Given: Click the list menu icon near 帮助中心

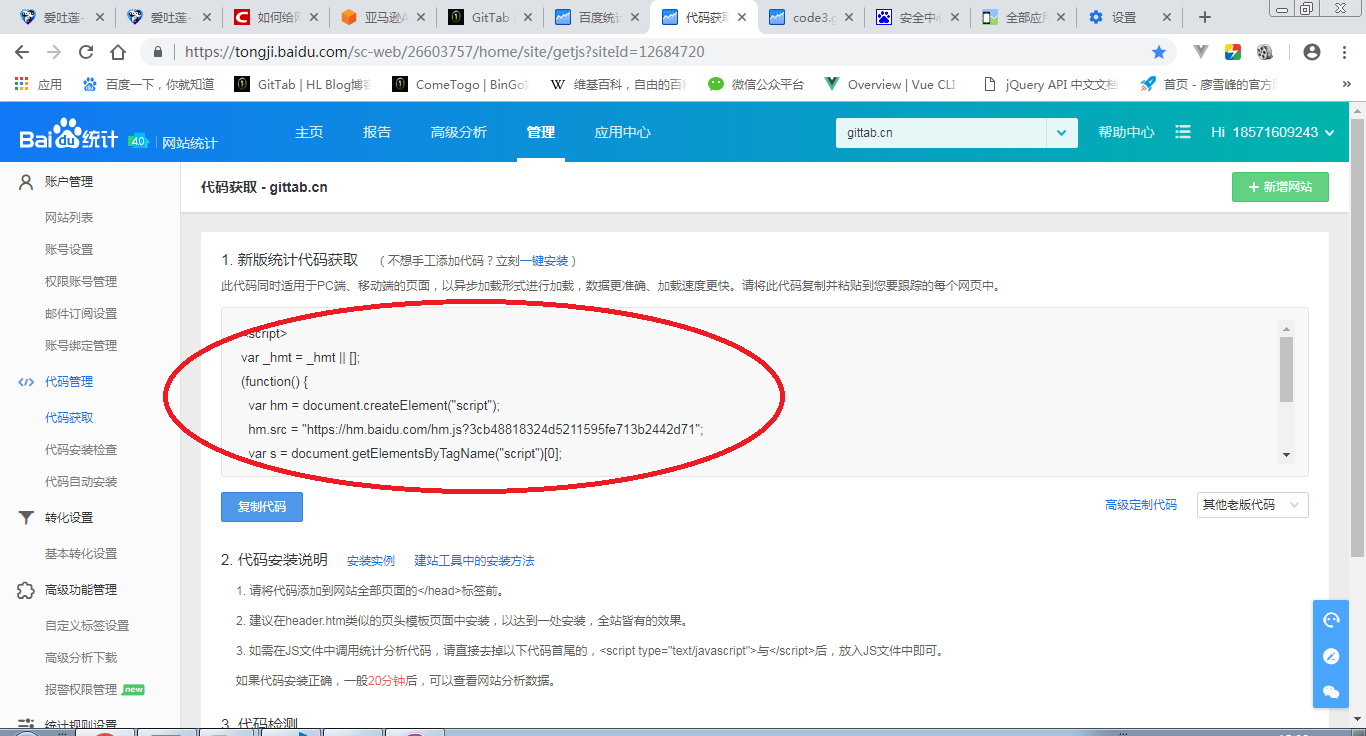Looking at the screenshot, I should pos(1183,132).
